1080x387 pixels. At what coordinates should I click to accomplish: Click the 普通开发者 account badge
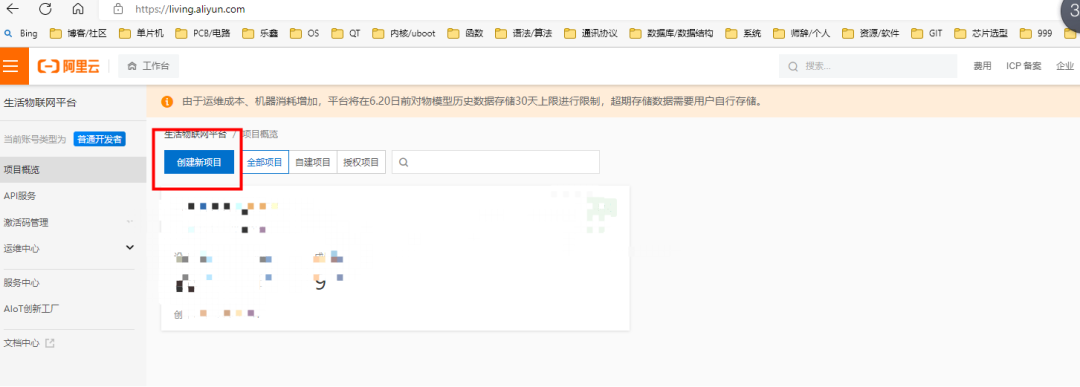(99, 139)
